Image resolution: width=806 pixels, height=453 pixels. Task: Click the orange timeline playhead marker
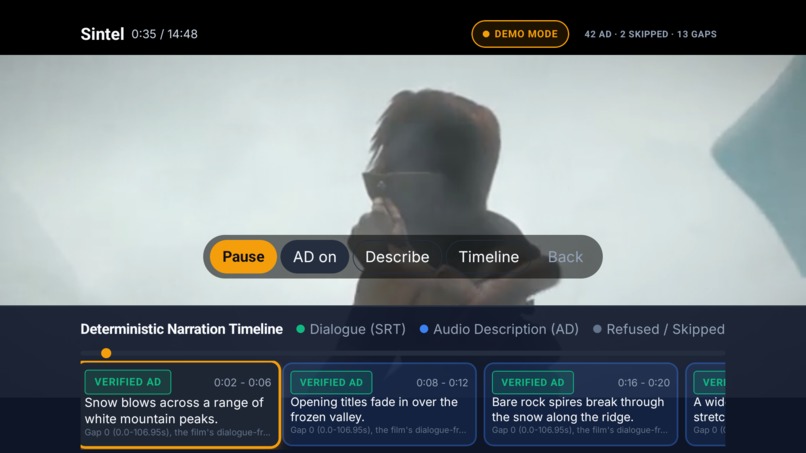pyautogui.click(x=106, y=353)
